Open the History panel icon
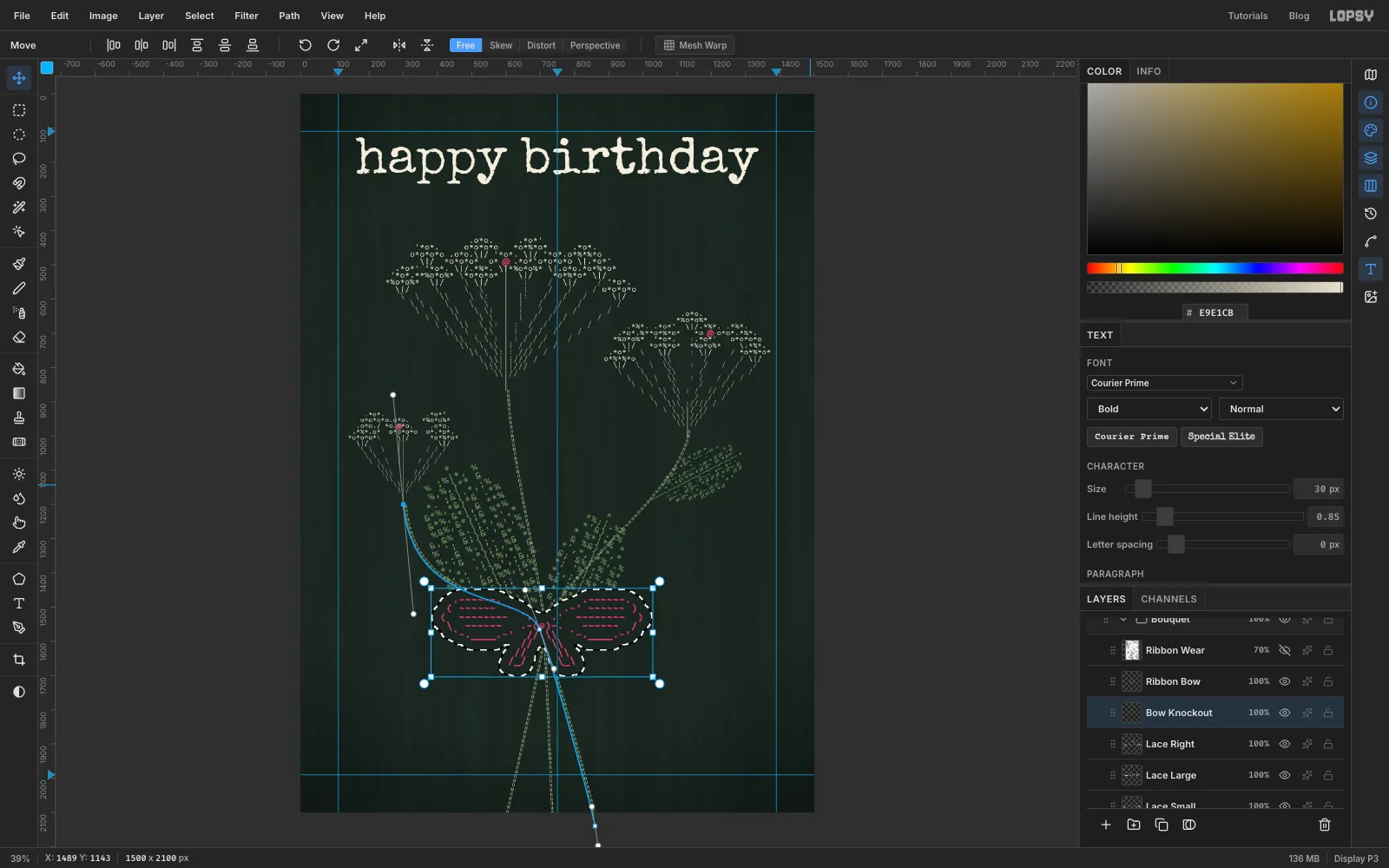The width and height of the screenshot is (1389, 868). pos(1371,214)
